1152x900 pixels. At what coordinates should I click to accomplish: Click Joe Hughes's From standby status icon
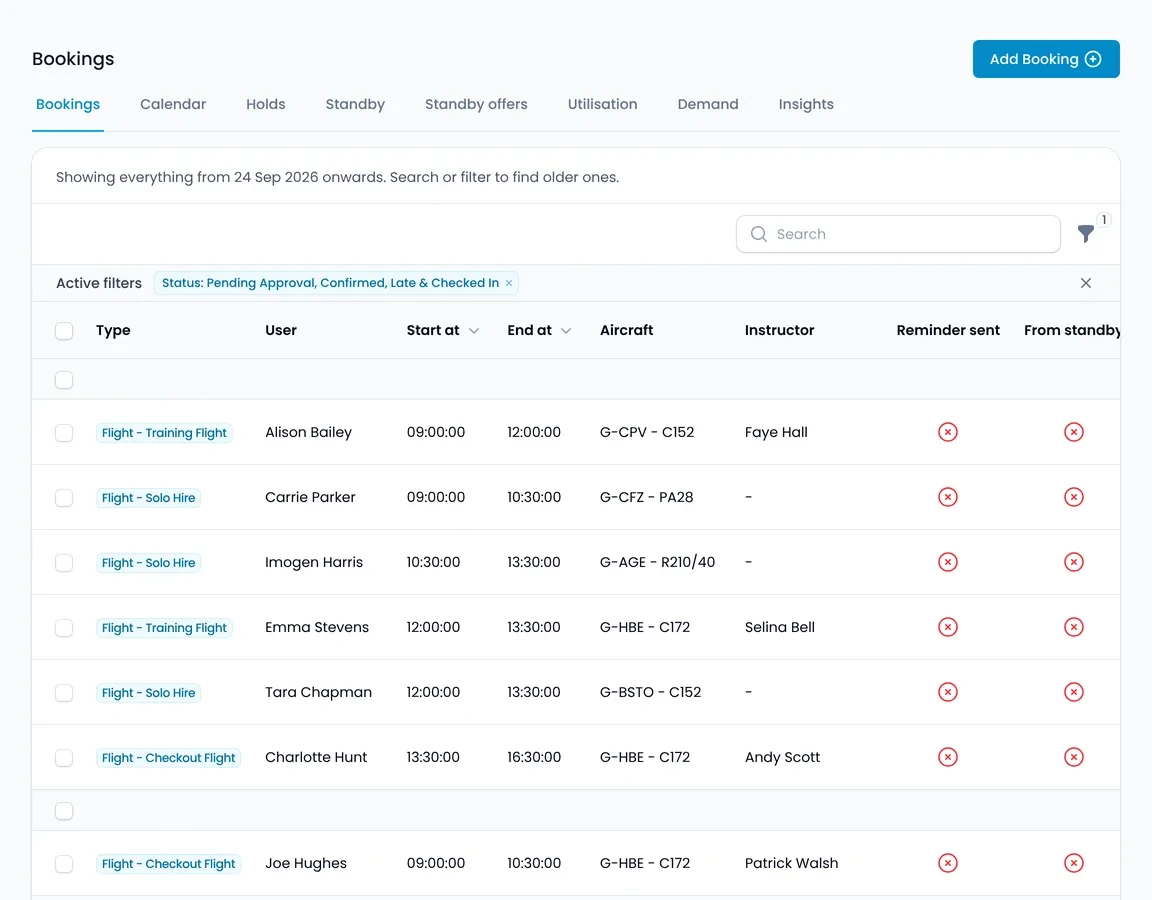[x=1073, y=863]
